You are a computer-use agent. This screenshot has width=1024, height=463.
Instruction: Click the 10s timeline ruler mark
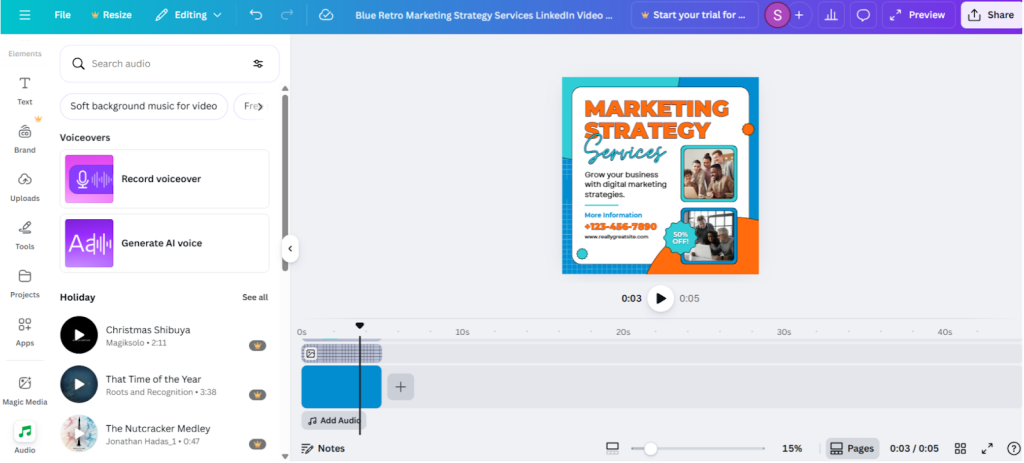(x=462, y=332)
